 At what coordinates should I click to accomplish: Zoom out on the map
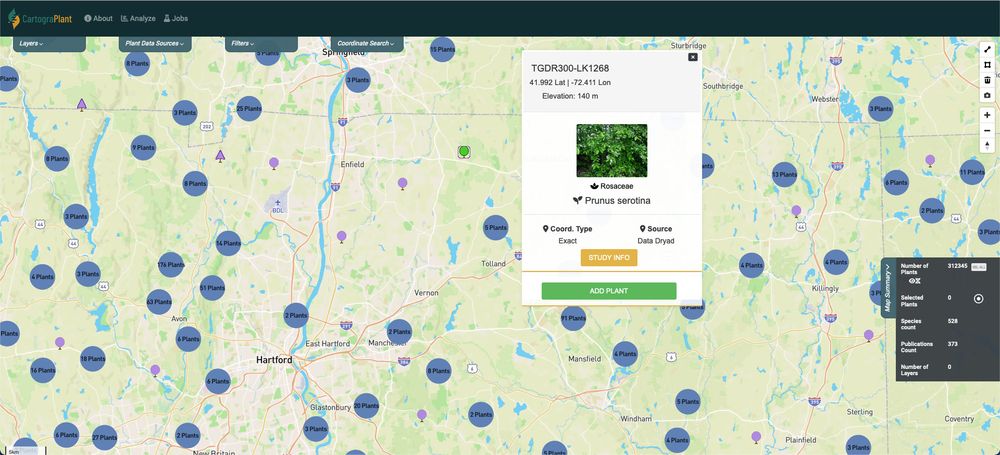pos(987,130)
